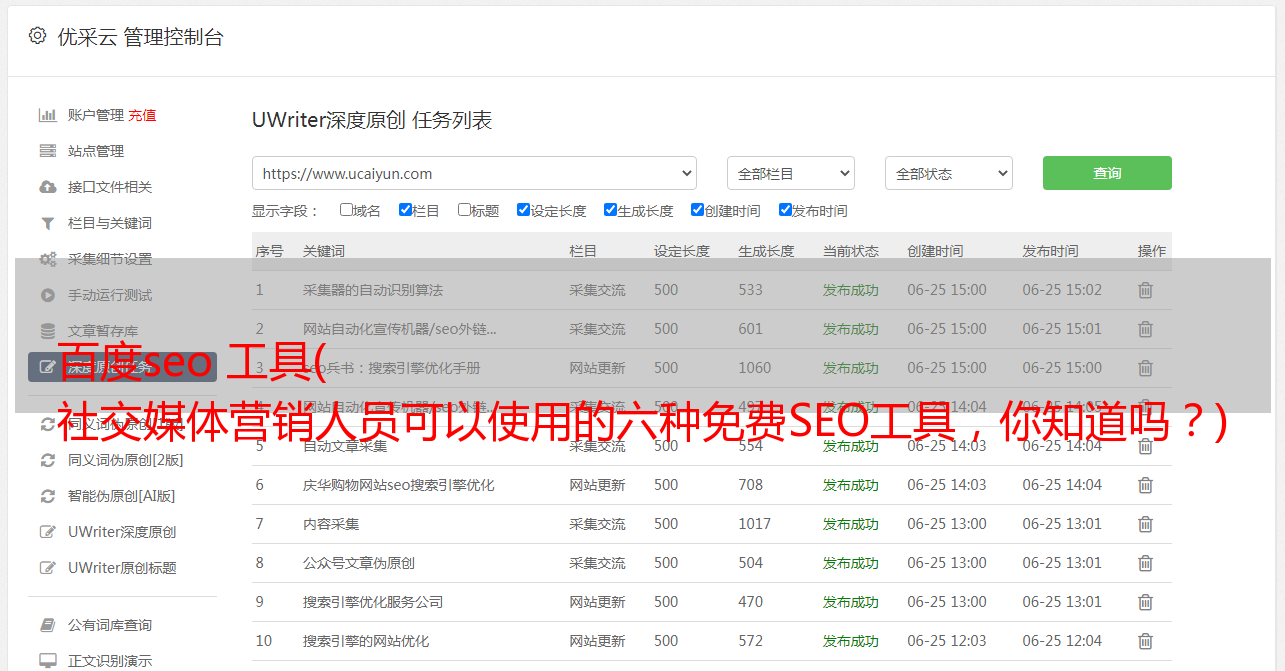The height and width of the screenshot is (671, 1285).
Task: Click the 接口文件相关 cloud upload icon
Action: click(x=47, y=187)
